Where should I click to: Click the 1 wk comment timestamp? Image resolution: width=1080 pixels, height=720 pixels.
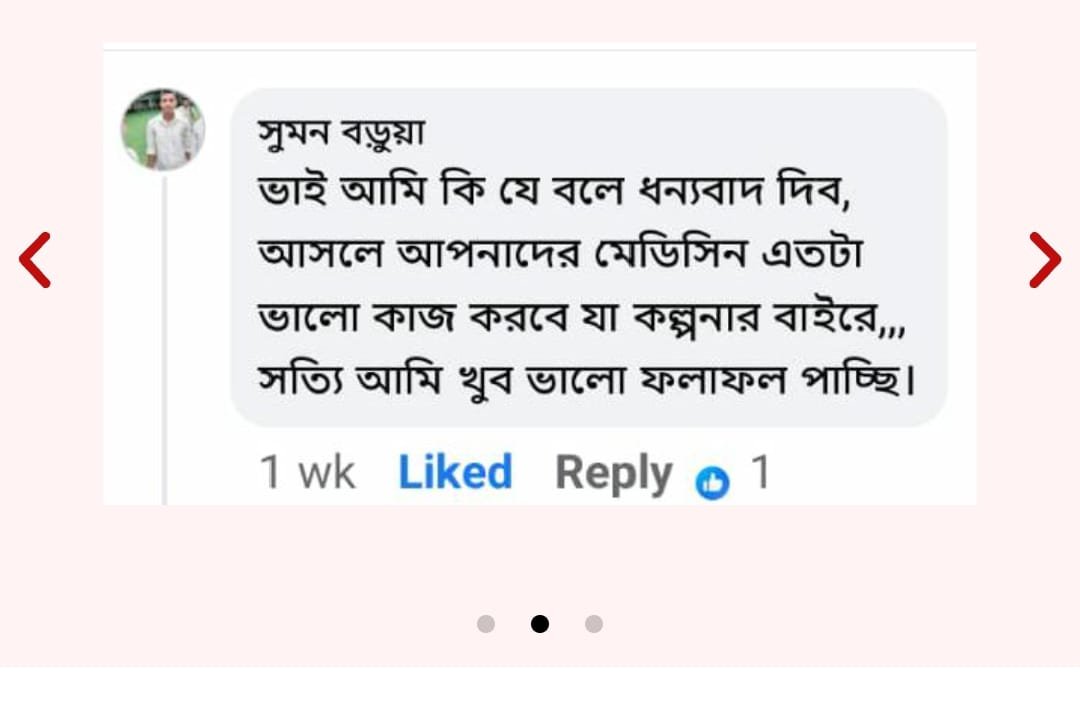[307, 473]
